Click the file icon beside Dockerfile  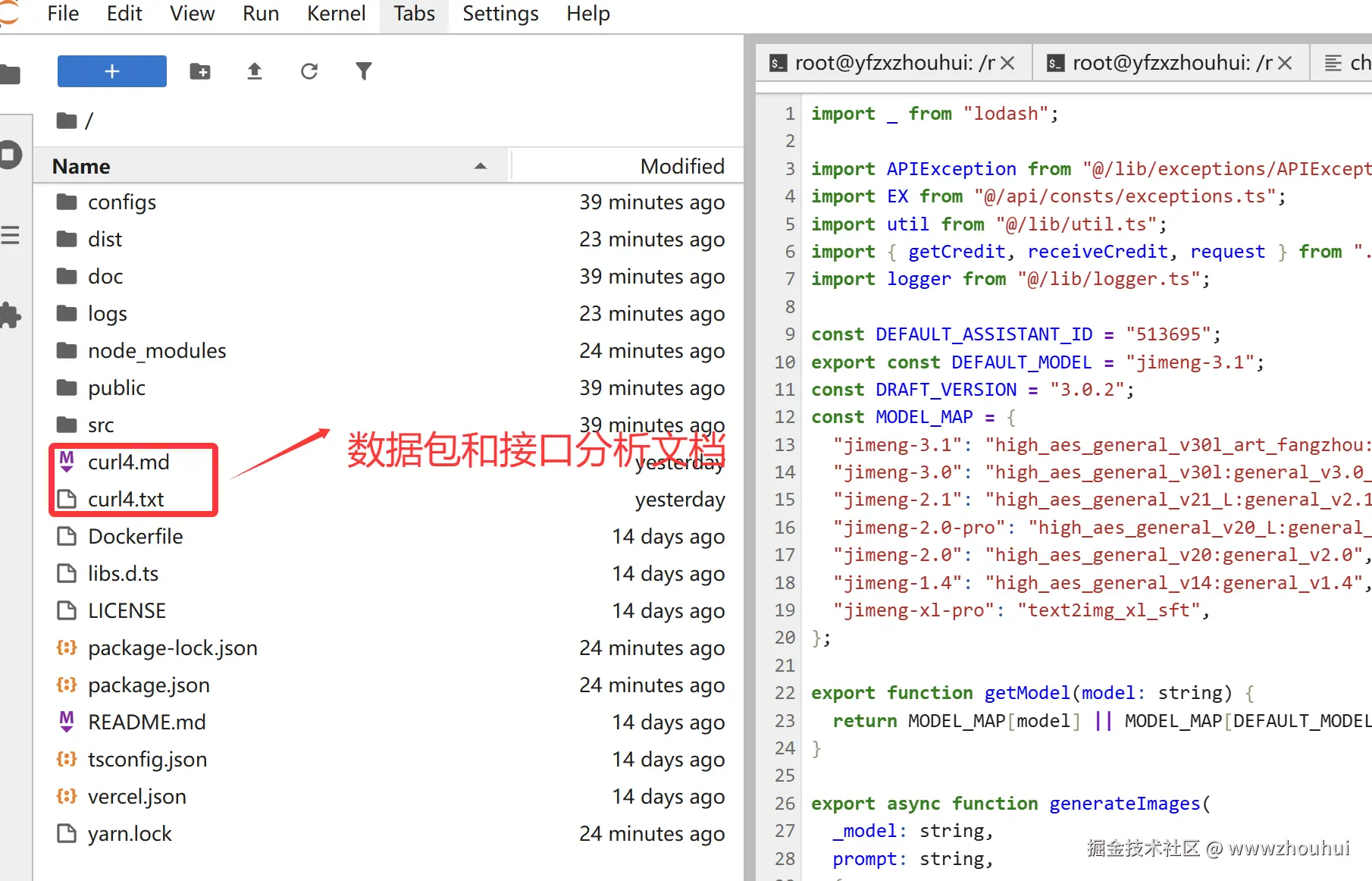click(x=67, y=536)
